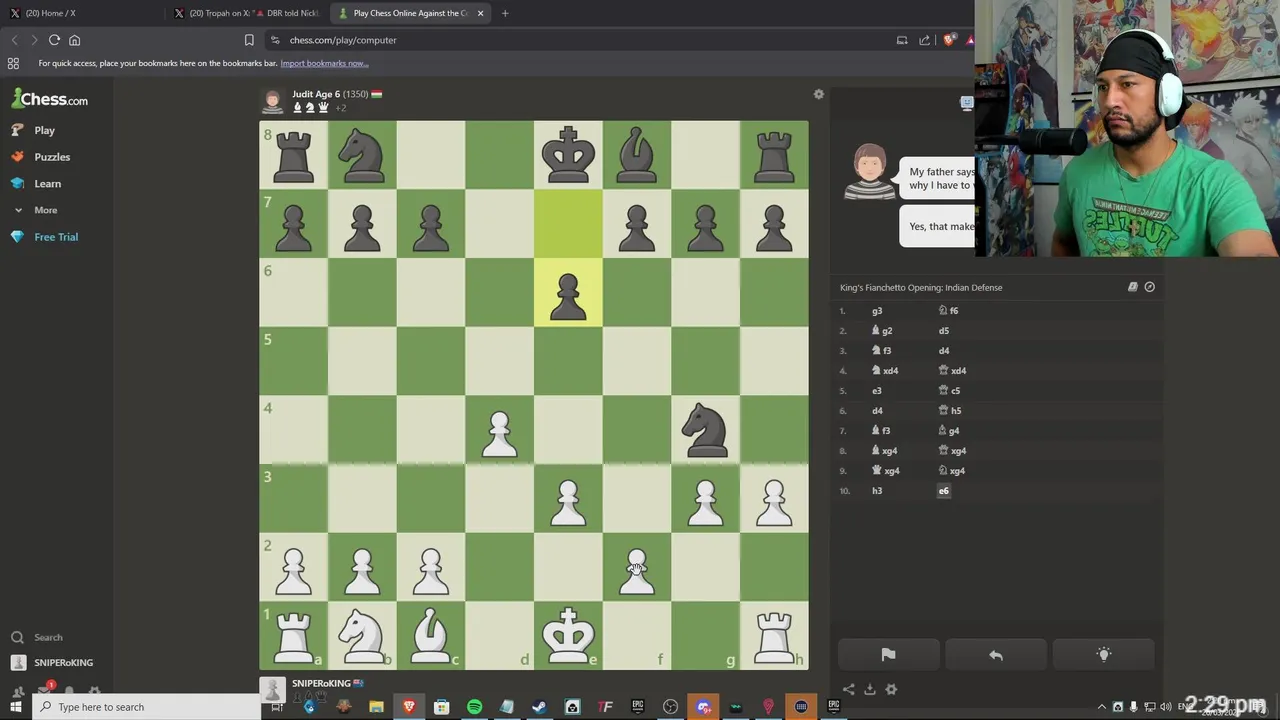Image resolution: width=1280 pixels, height=720 pixels.
Task: Download the game PGN icon
Action: click(x=870, y=689)
